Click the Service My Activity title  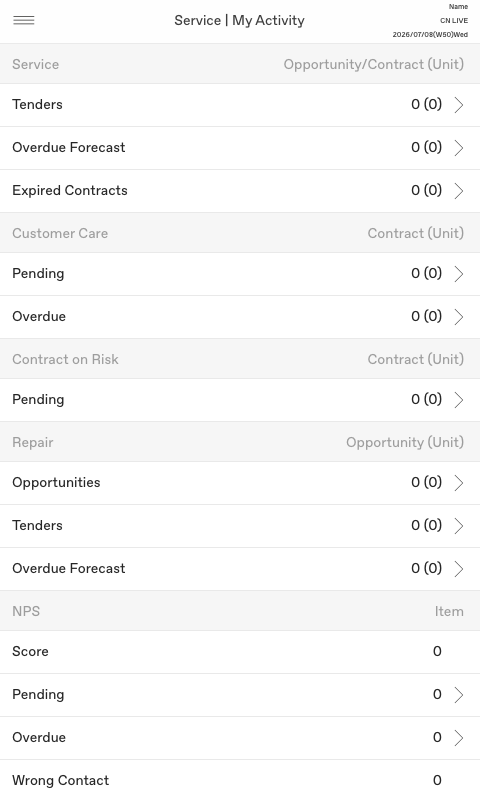(239, 20)
